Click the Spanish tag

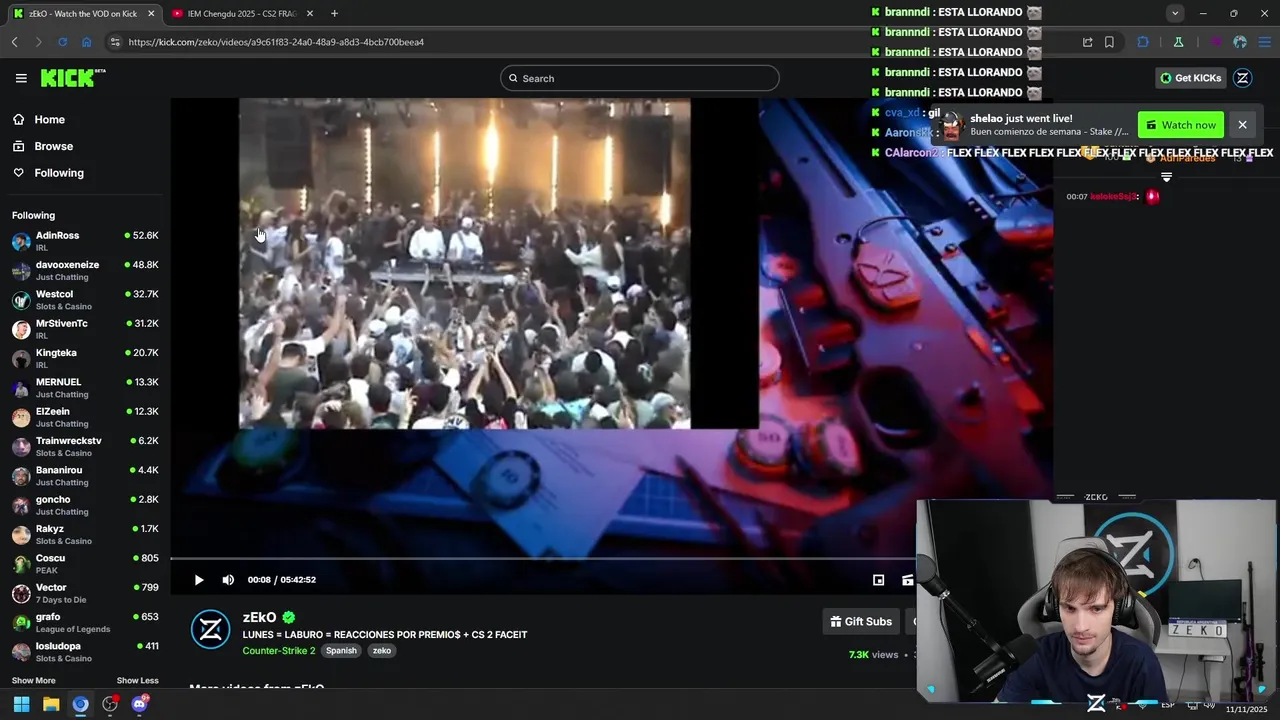(341, 651)
